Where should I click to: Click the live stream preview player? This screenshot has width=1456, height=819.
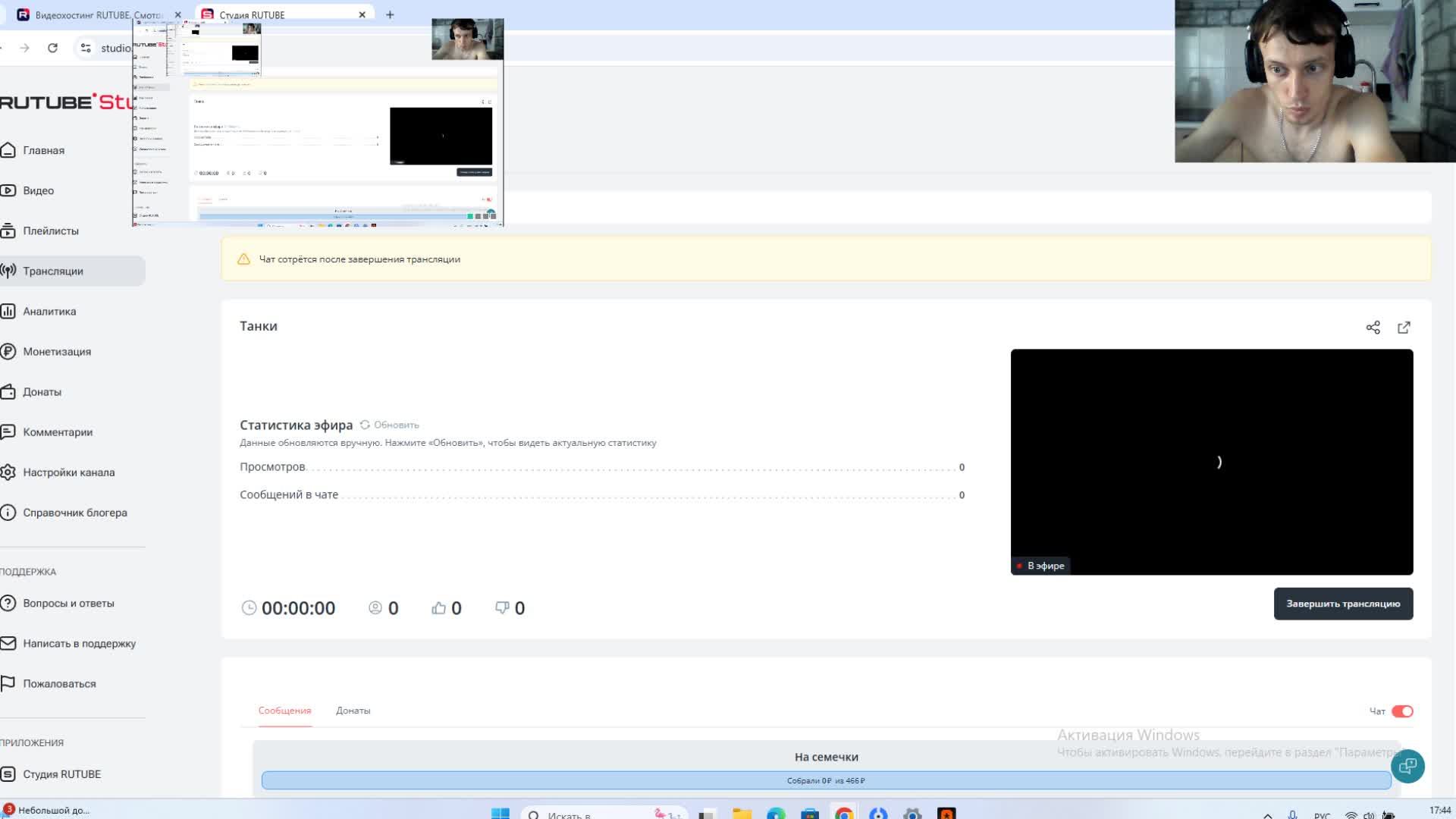tap(1211, 461)
